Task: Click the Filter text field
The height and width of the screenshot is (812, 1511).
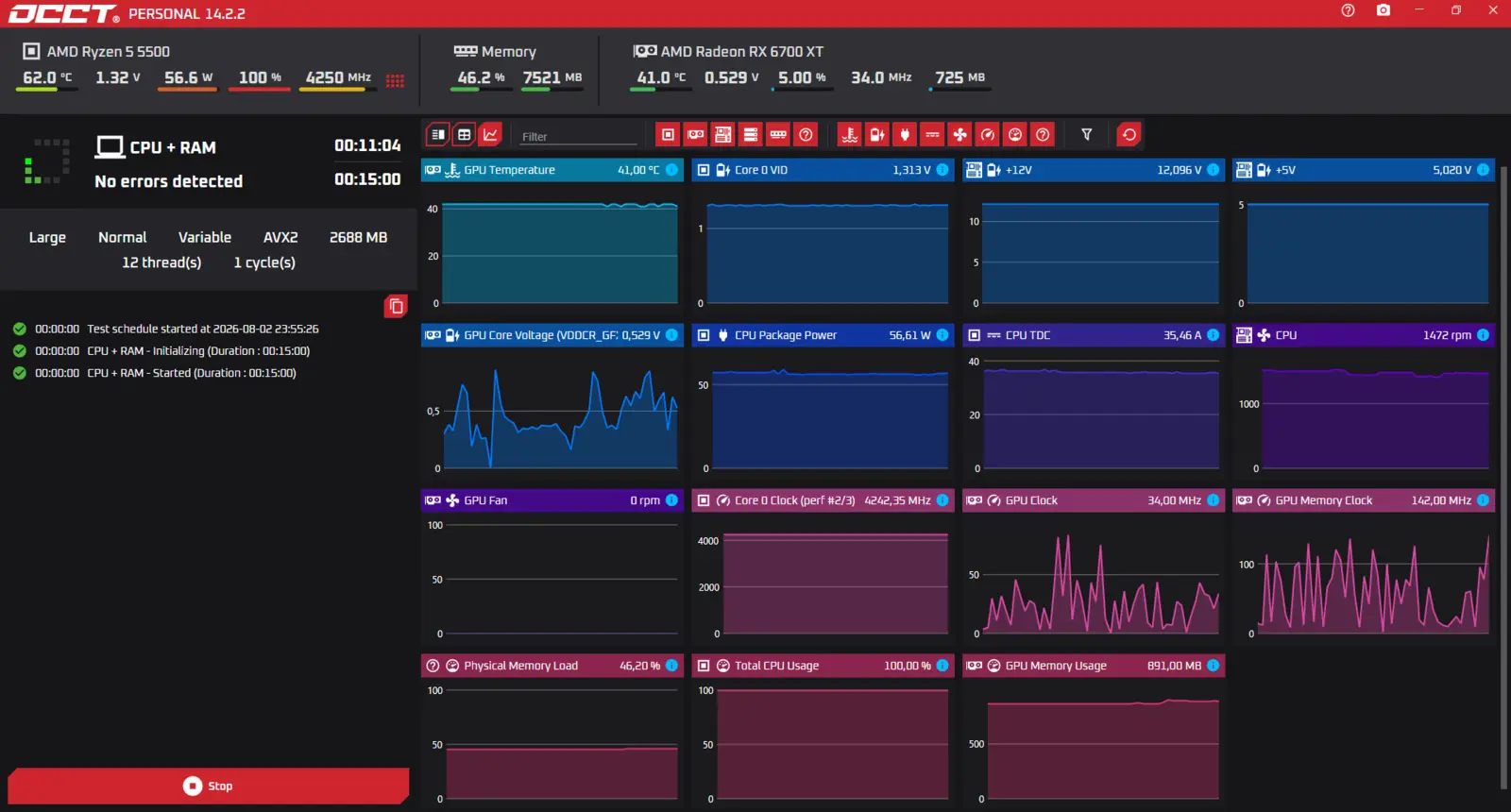Action: (x=579, y=136)
